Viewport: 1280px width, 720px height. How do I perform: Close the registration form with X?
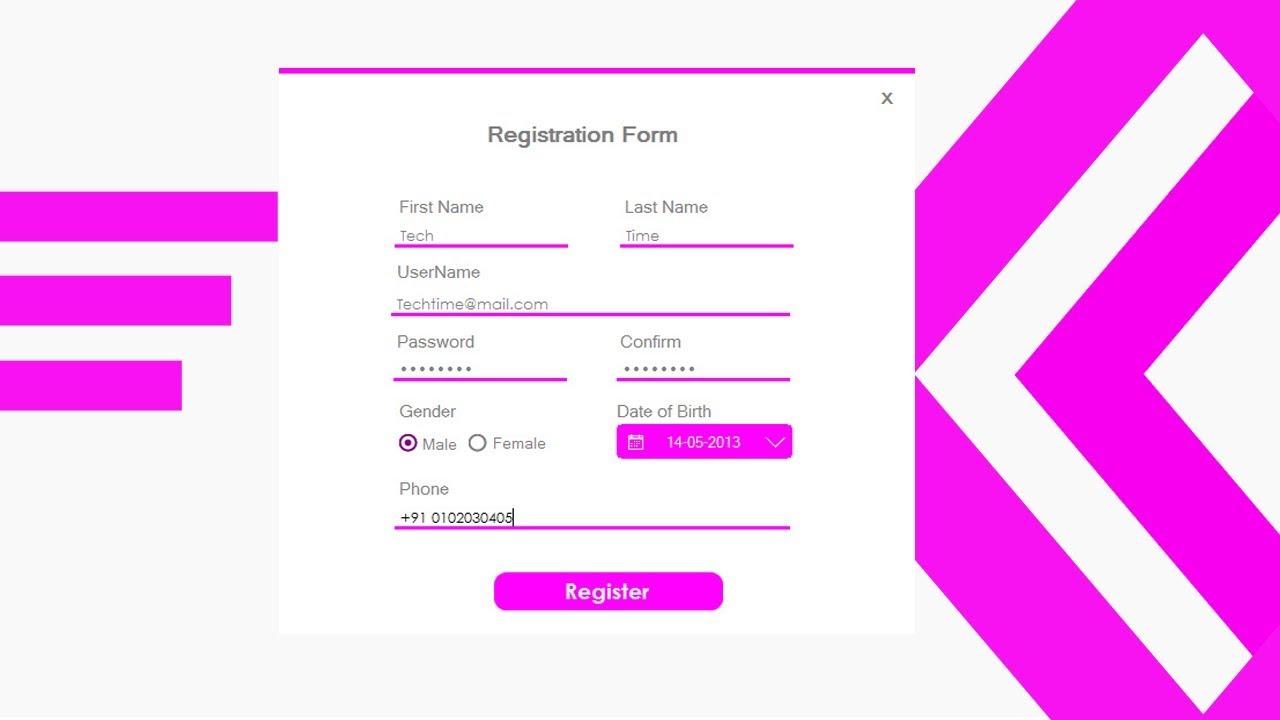click(x=887, y=98)
